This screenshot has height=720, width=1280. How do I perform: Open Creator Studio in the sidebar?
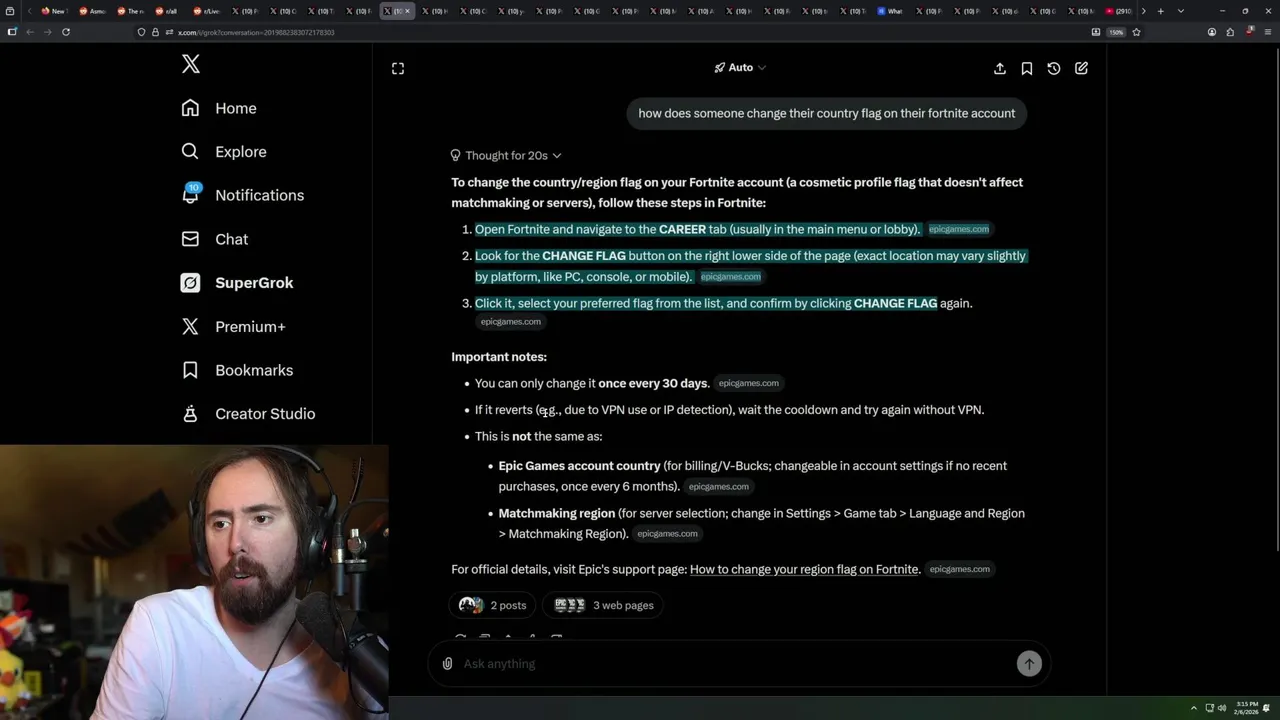point(248,414)
